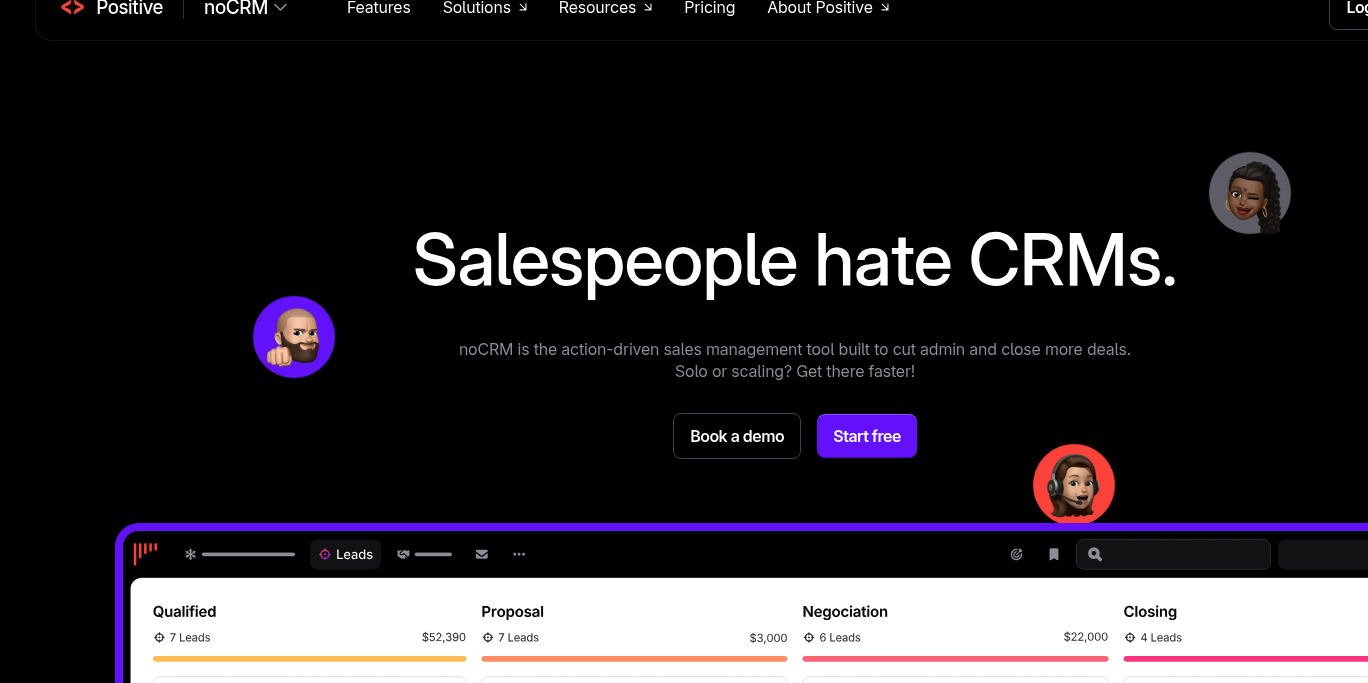Expand the Solutions menu
The width and height of the screenshot is (1368, 683).
(485, 8)
